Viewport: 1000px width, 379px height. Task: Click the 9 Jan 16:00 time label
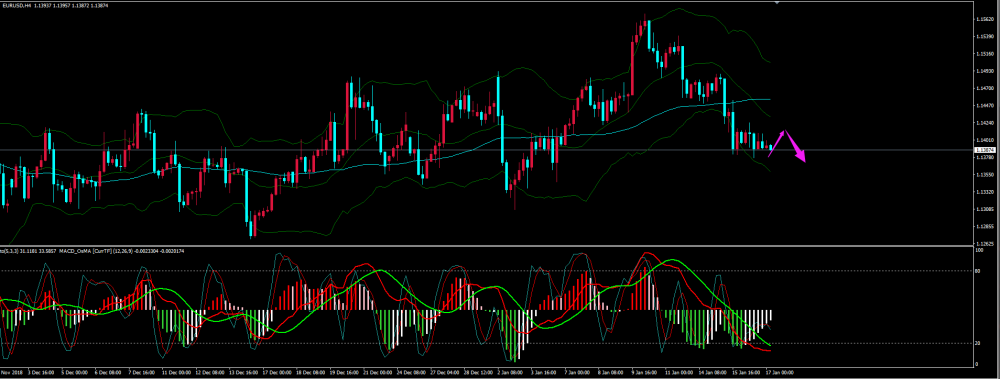tap(646, 371)
